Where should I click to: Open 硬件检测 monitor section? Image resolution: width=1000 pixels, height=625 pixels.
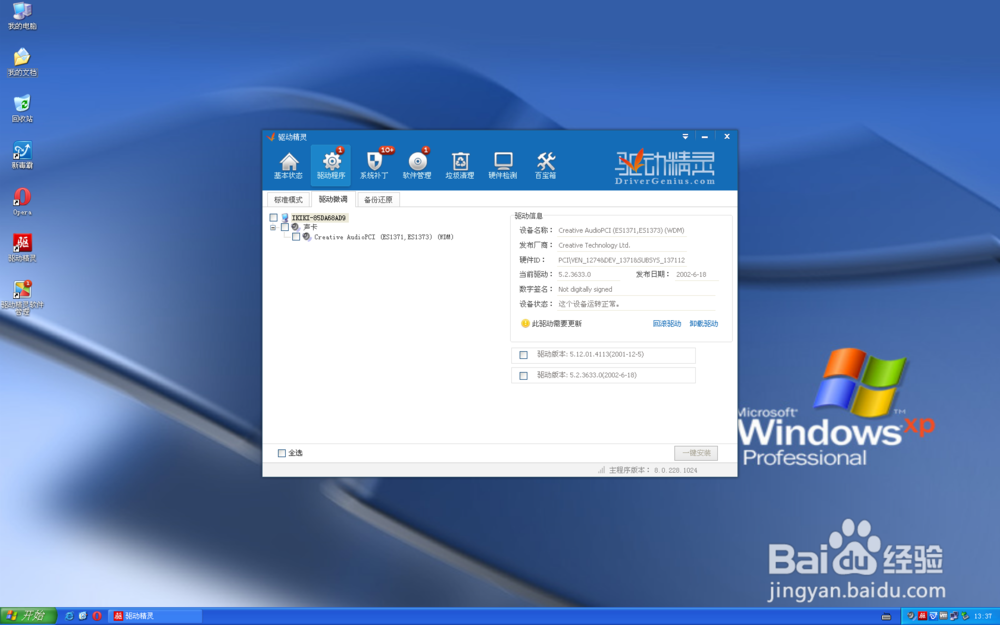click(503, 166)
